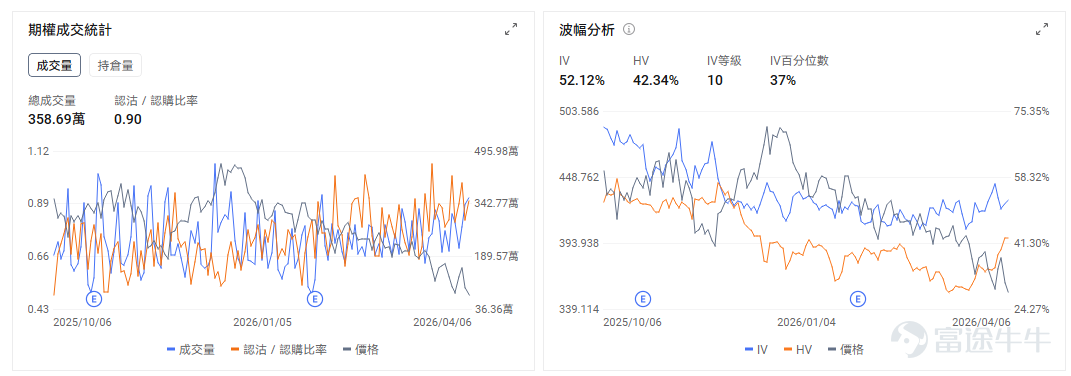Click the 2026/01/04 date axis label
The image size is (1071, 376).
(x=806, y=322)
